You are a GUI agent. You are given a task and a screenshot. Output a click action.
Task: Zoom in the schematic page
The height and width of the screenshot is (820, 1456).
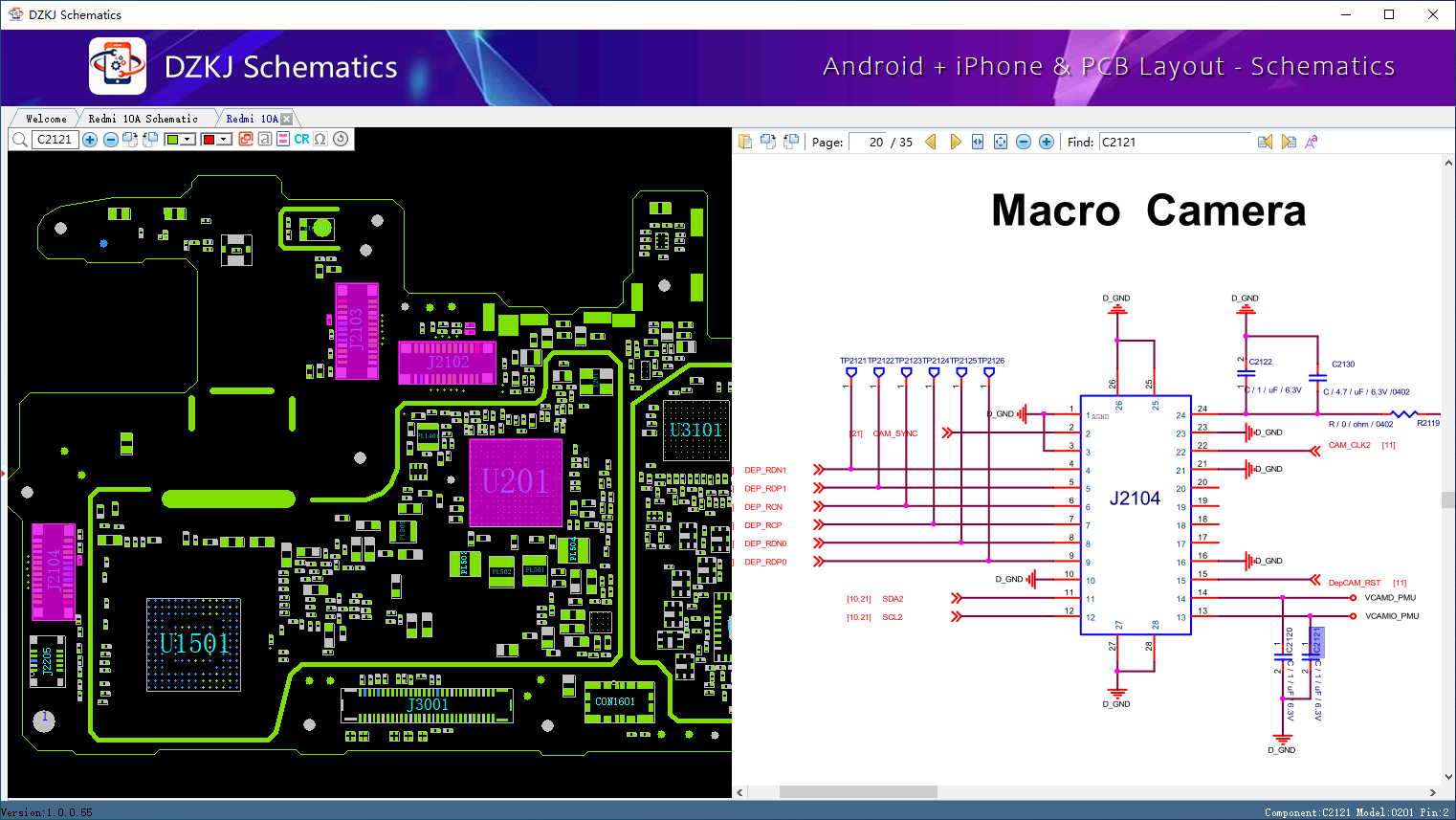pos(1047,142)
